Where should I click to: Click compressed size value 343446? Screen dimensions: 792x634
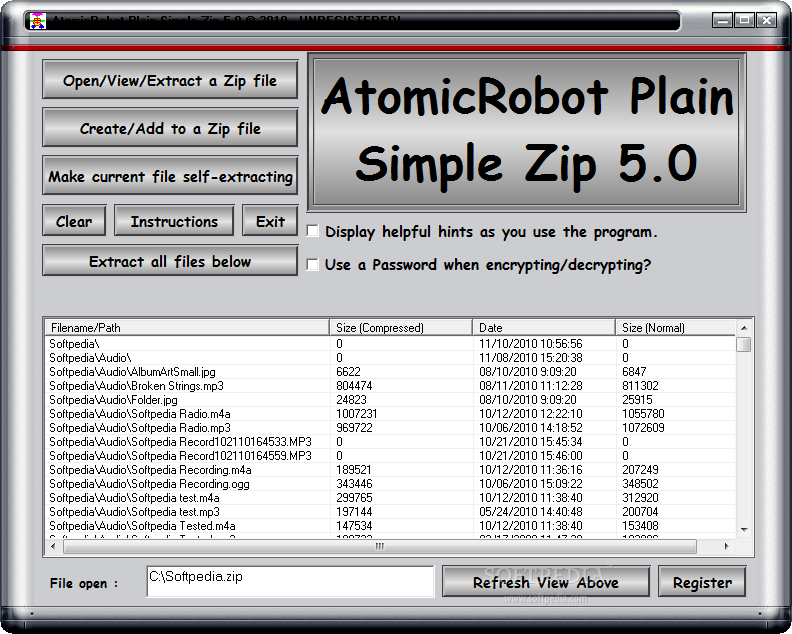click(x=354, y=484)
